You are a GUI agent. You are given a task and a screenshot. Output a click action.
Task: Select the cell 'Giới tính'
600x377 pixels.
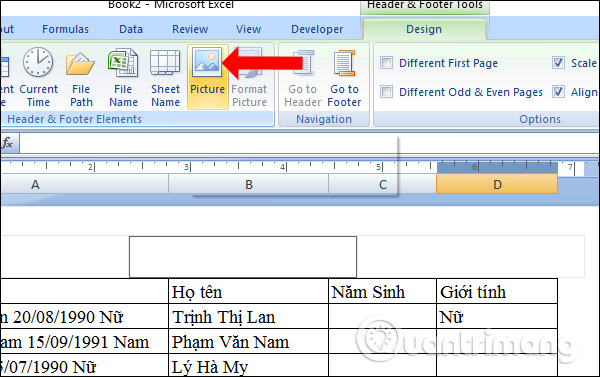pyautogui.click(x=497, y=292)
